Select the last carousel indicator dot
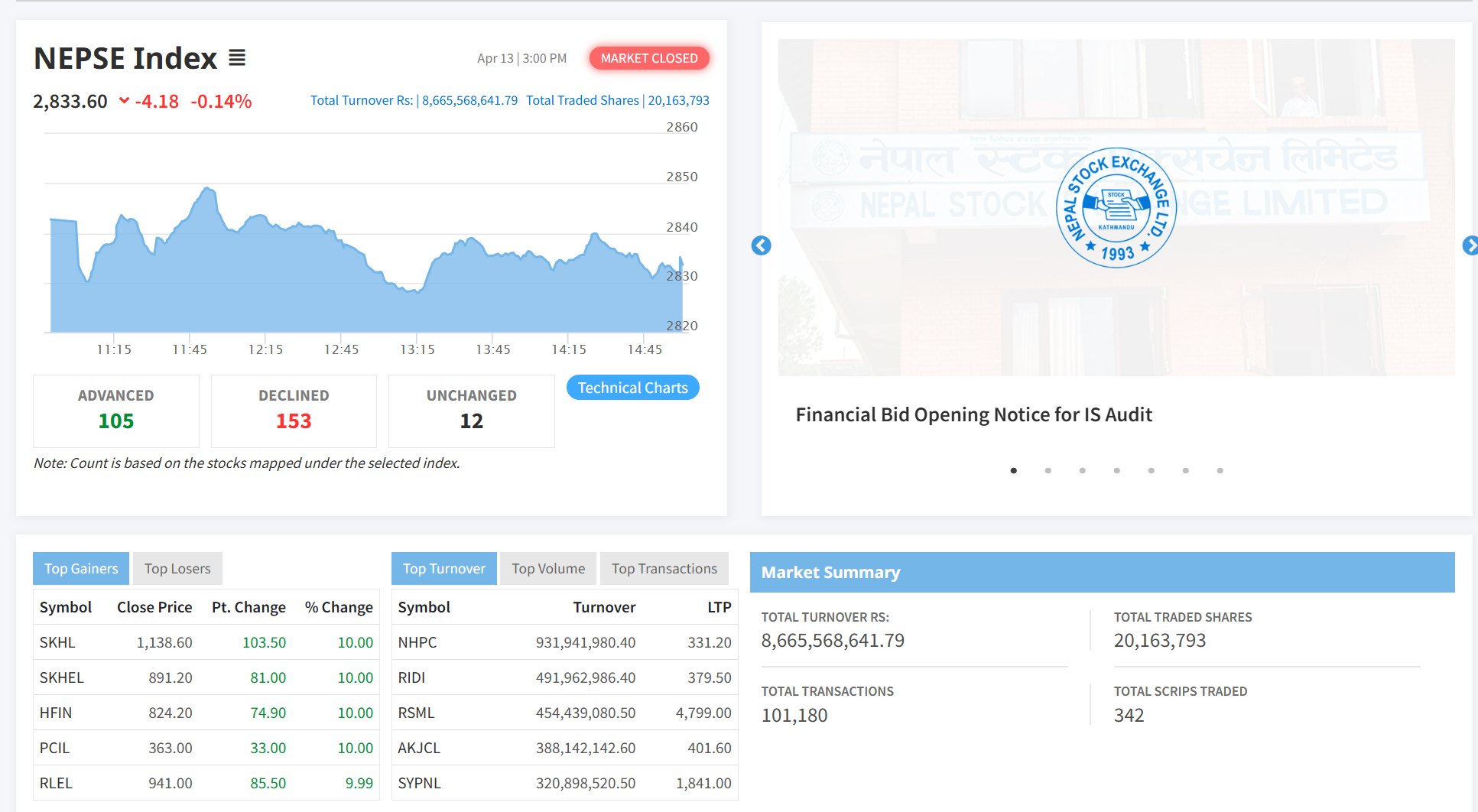This screenshot has width=1478, height=812. 1220,471
